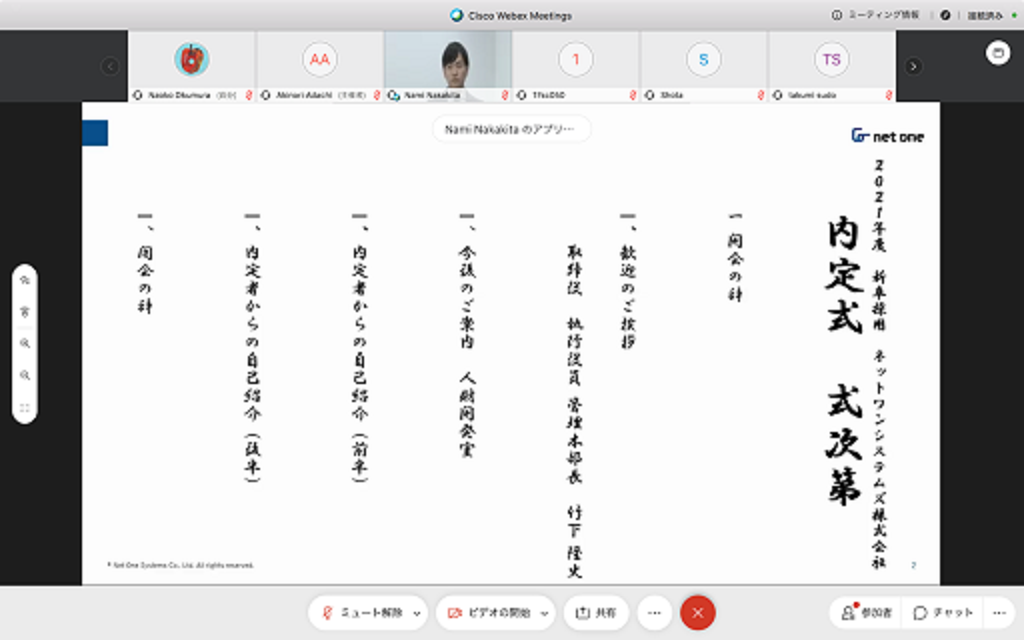
Task: Click the 歓迎のご挨拶 agenda line
Action: (628, 282)
